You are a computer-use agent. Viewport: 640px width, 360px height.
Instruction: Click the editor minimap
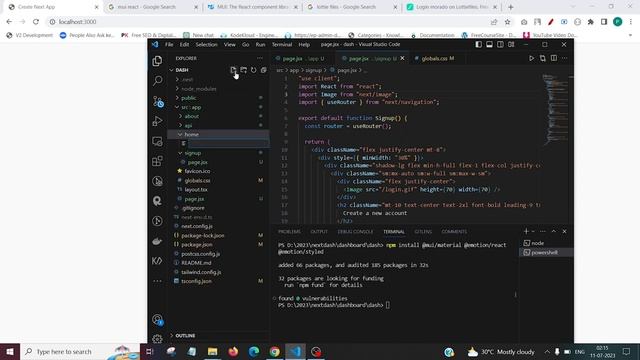coord(555,109)
